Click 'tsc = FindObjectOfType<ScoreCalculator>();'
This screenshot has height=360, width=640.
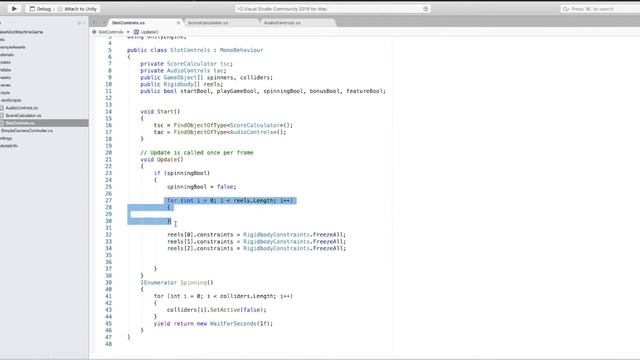(223, 125)
